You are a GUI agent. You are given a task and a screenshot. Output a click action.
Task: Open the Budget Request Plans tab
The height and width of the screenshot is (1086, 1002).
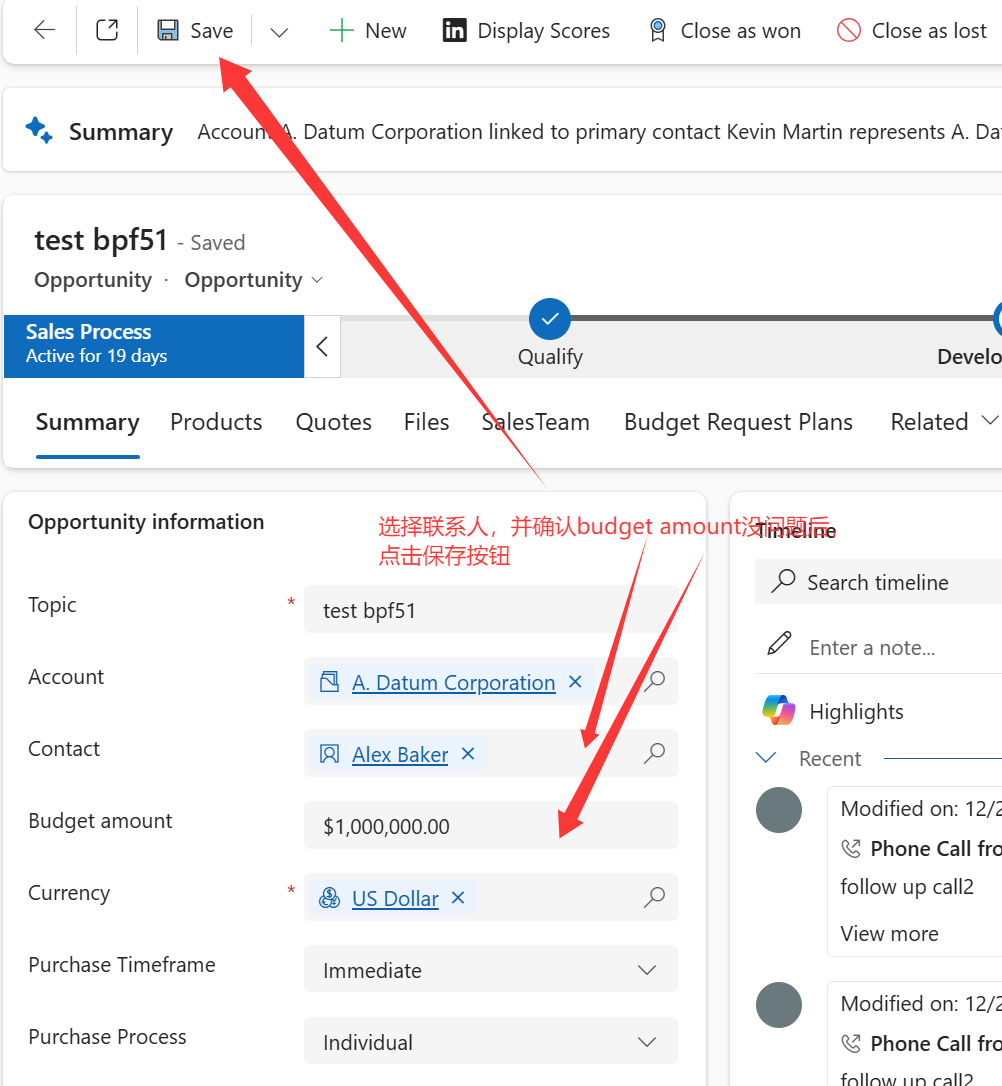click(x=738, y=422)
